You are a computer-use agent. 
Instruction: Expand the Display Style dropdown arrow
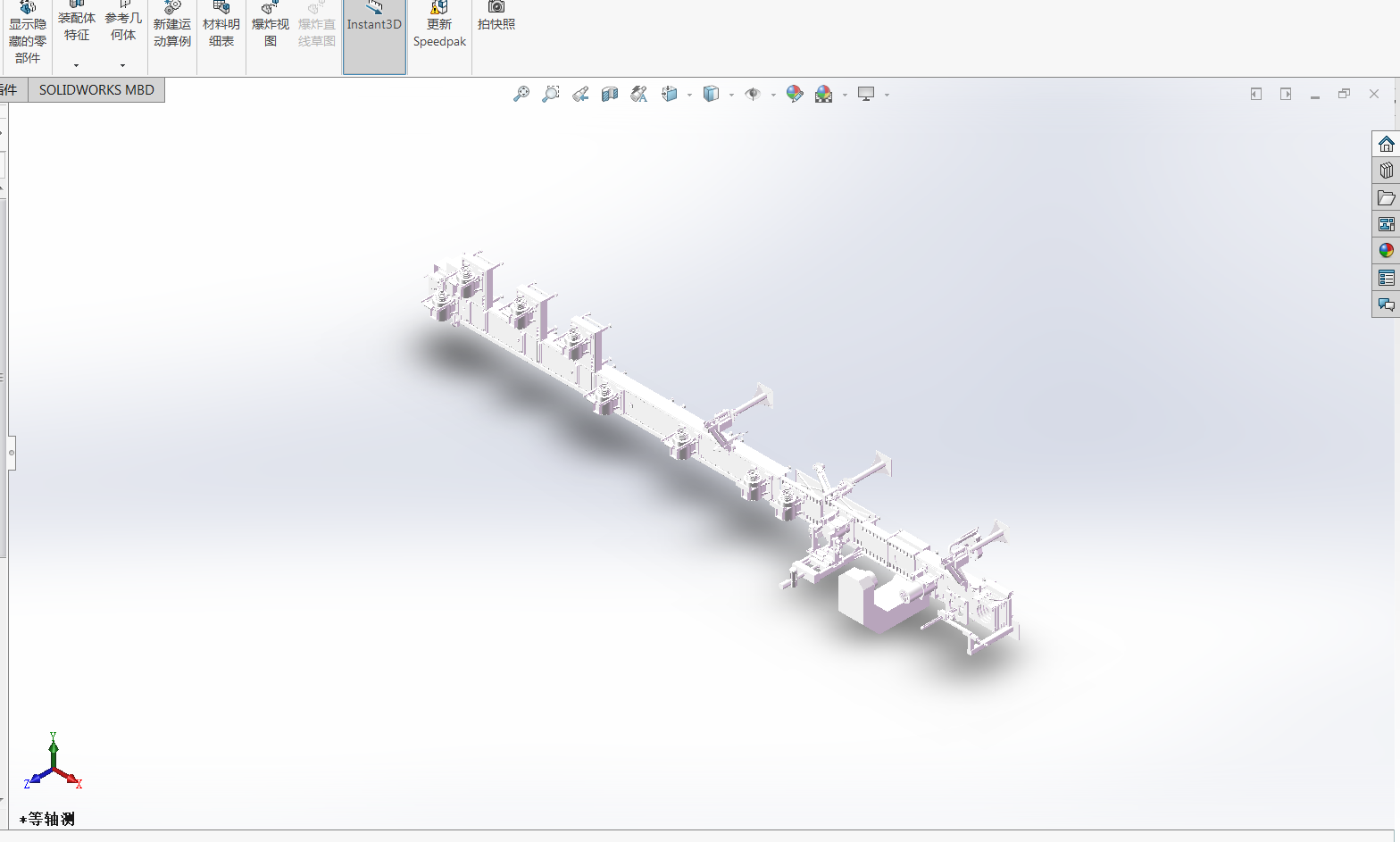pyautogui.click(x=731, y=95)
